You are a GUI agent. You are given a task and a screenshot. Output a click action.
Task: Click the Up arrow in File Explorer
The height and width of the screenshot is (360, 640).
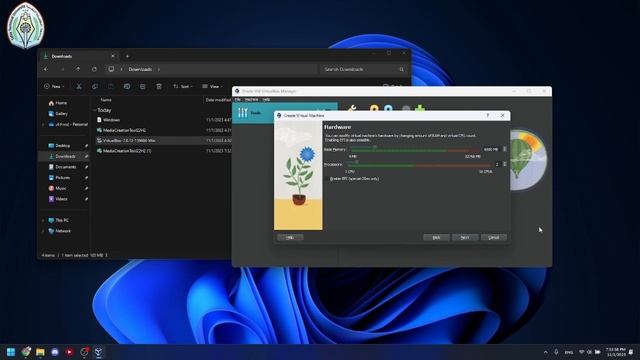(78, 69)
